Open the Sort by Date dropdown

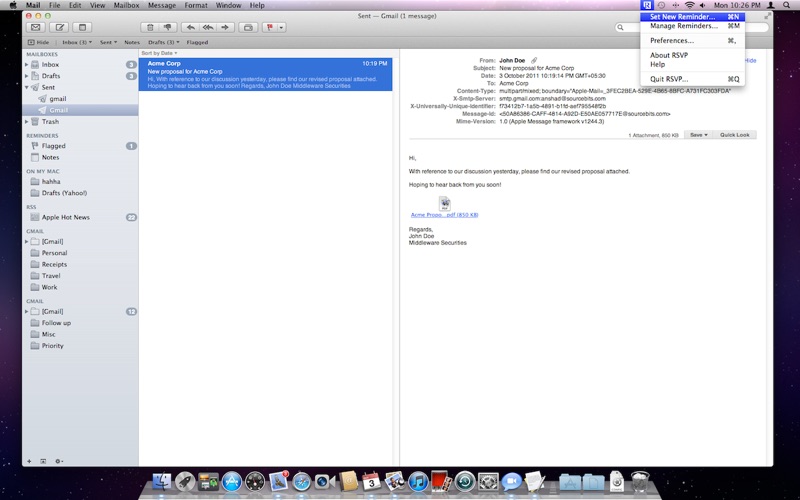coord(159,53)
